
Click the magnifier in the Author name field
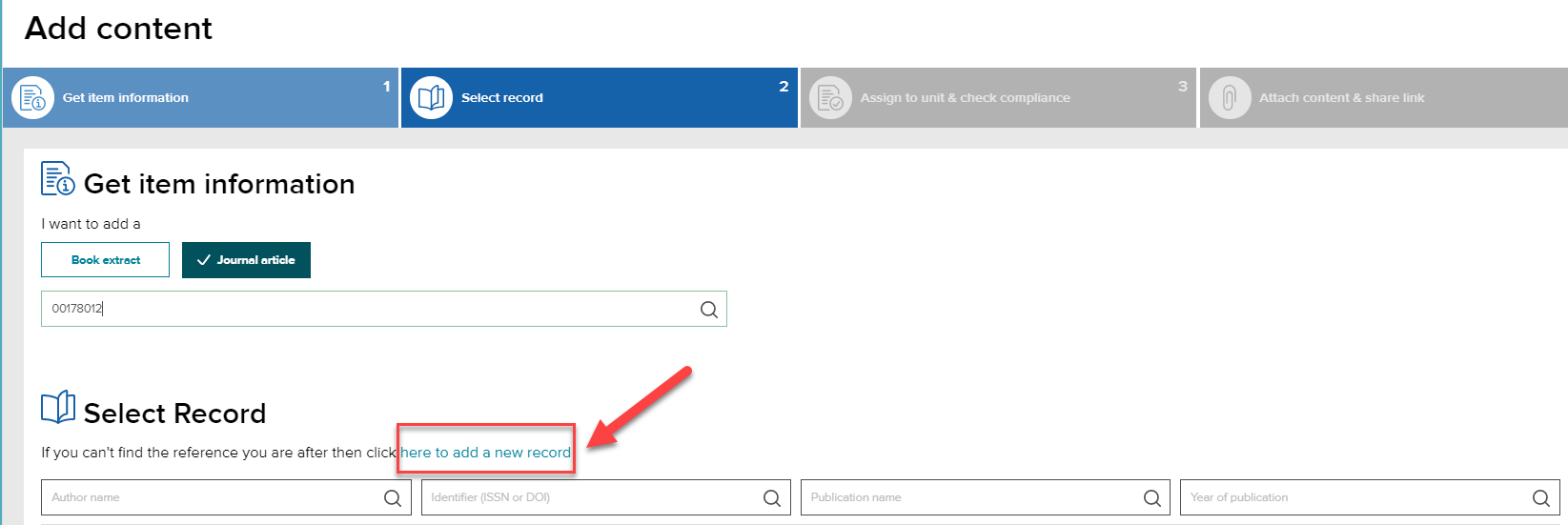click(x=393, y=497)
